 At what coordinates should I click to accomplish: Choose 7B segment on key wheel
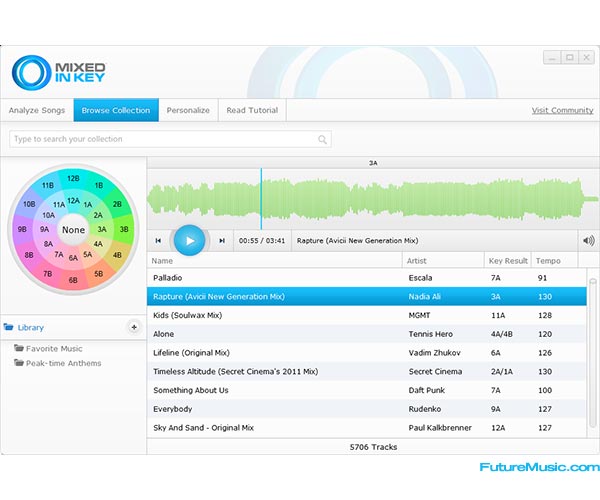coord(47,274)
